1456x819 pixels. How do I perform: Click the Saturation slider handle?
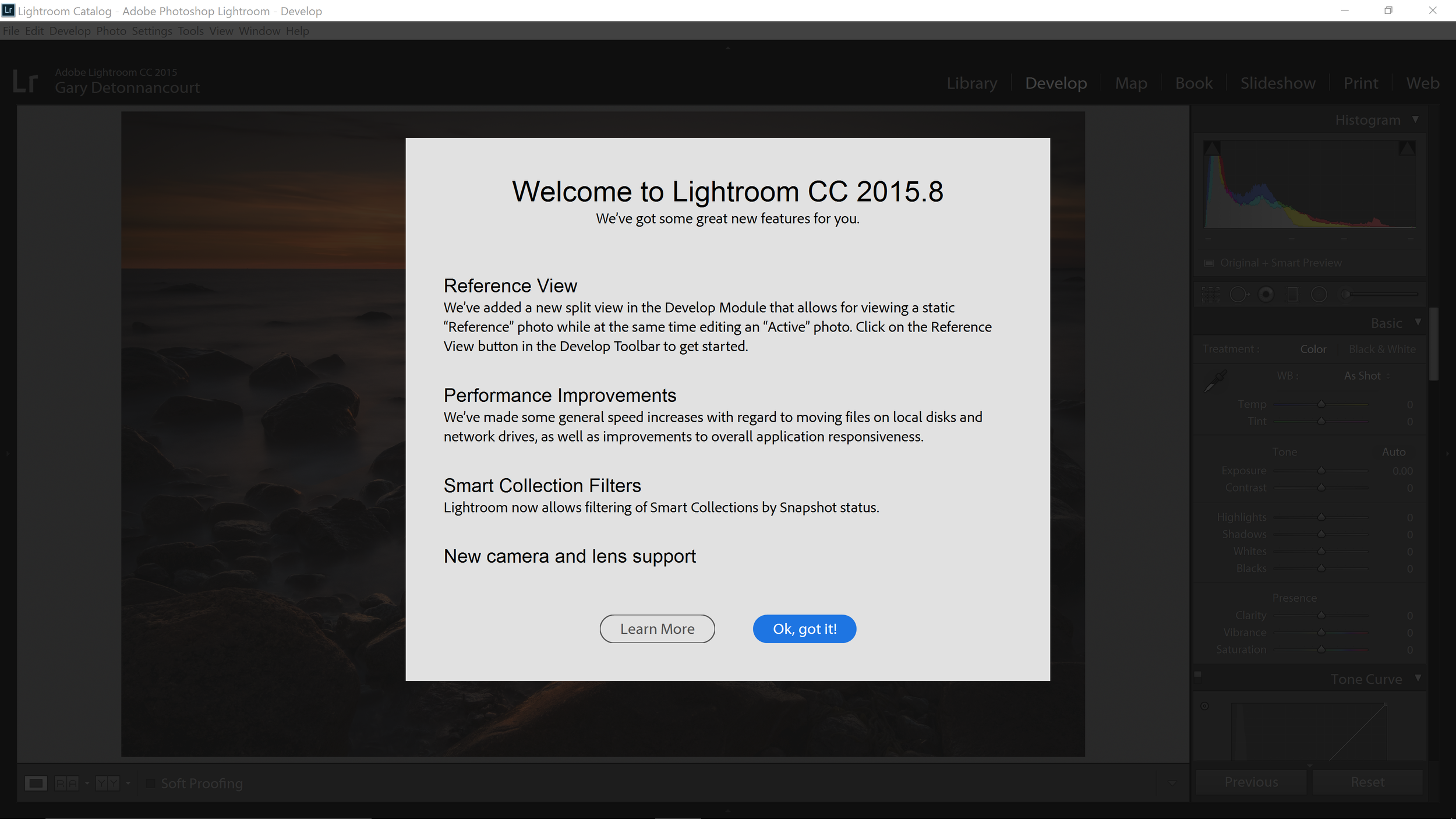tap(1321, 649)
